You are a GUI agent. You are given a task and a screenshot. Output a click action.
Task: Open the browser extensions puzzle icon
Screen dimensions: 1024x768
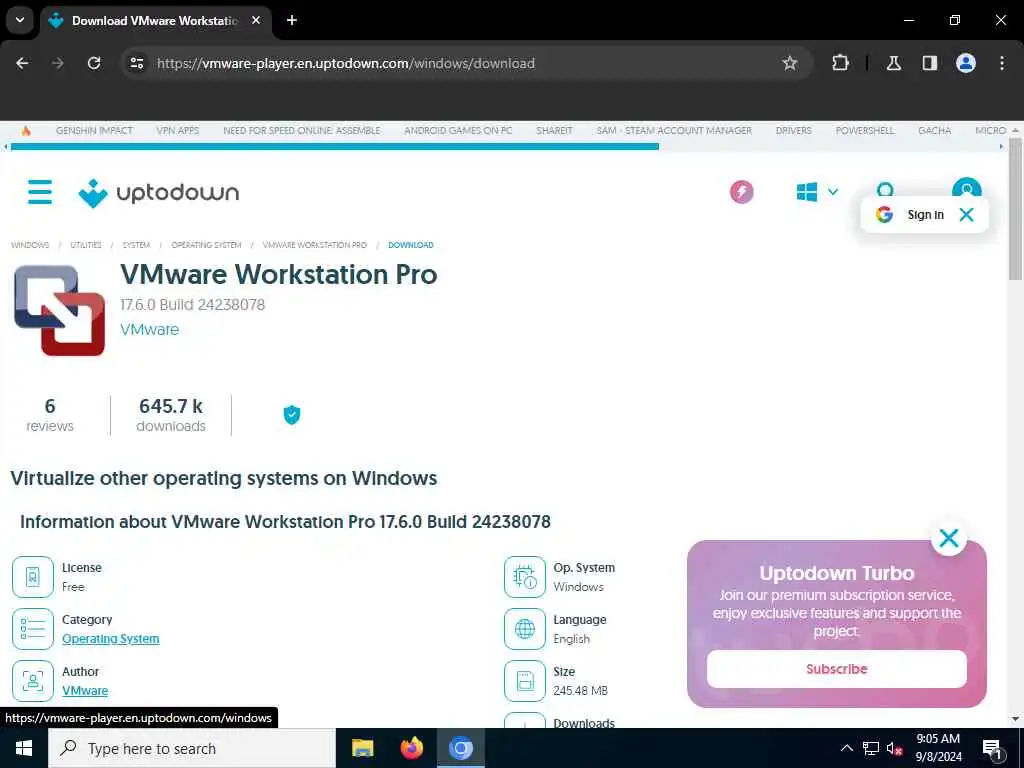point(840,63)
